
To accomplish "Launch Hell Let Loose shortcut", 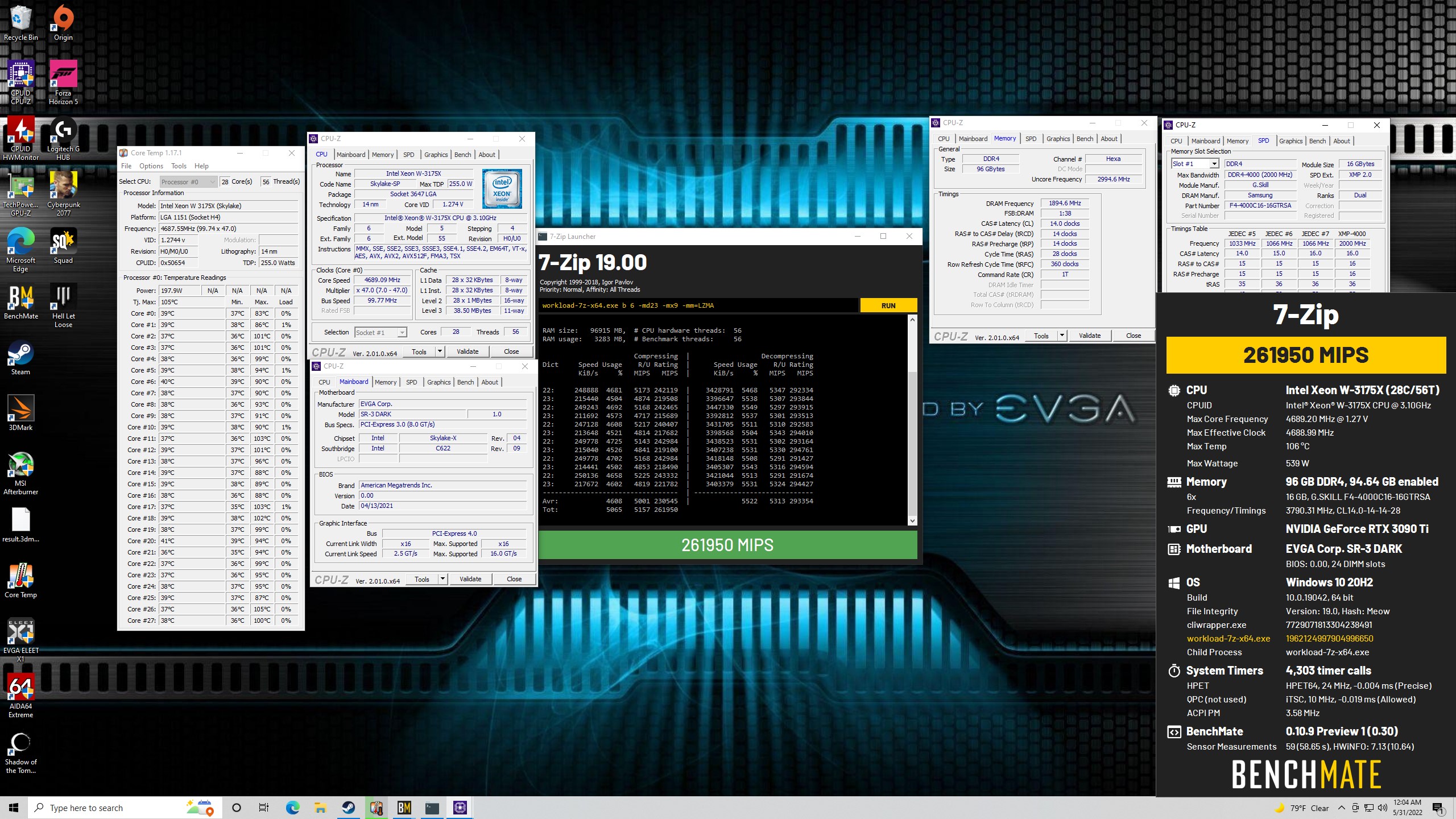I will pyautogui.click(x=63, y=305).
